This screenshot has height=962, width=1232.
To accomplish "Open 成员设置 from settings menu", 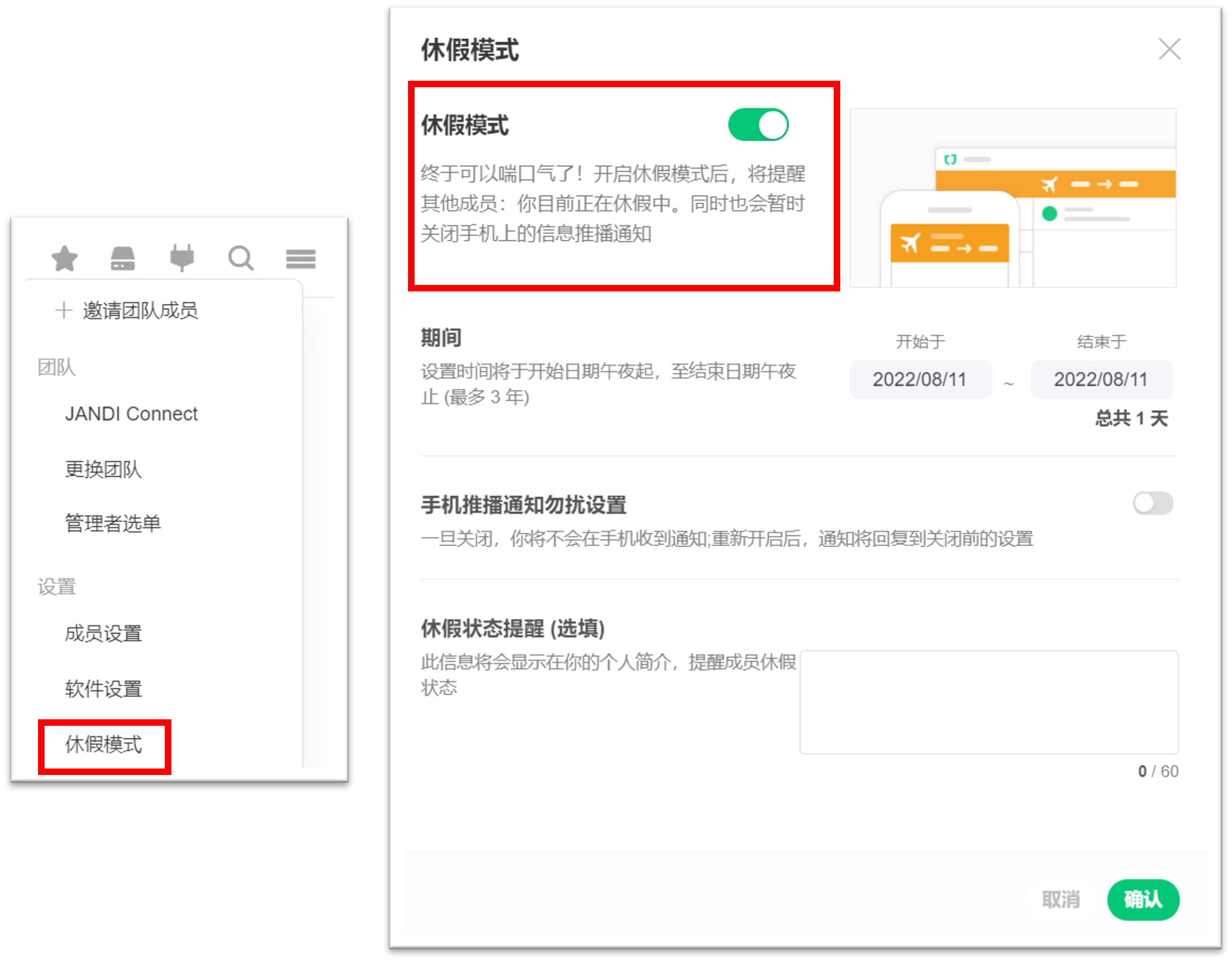I will 103,633.
